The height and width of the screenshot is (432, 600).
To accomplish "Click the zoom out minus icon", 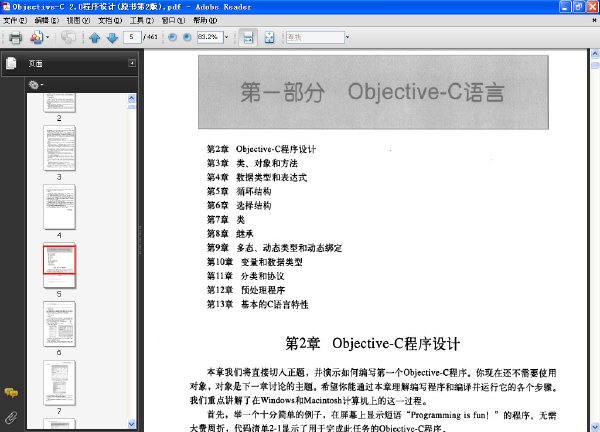I will coord(173,37).
